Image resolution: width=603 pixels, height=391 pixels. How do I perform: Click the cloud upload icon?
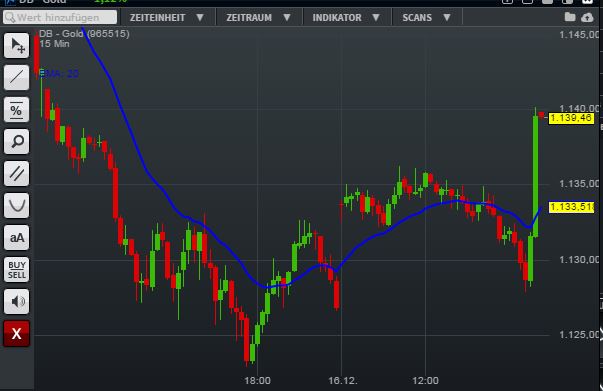[587, 17]
